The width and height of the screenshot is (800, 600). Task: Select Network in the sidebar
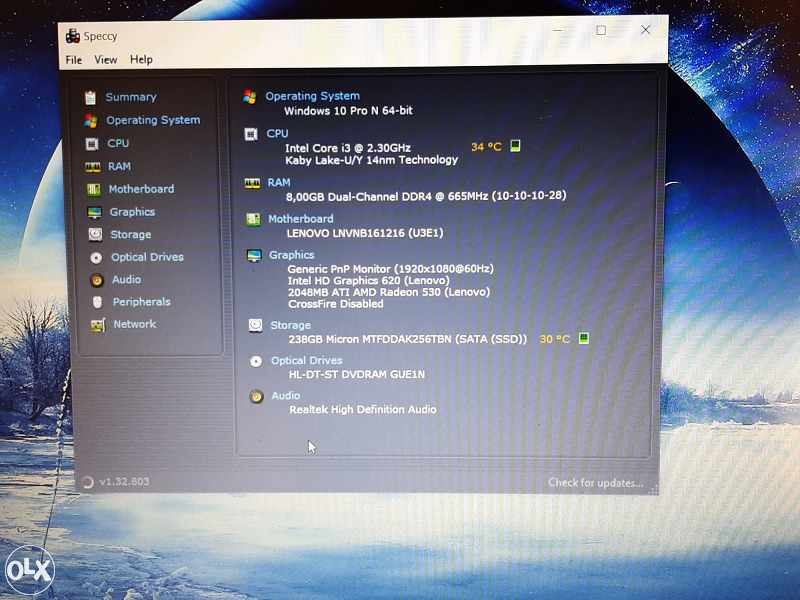click(135, 324)
